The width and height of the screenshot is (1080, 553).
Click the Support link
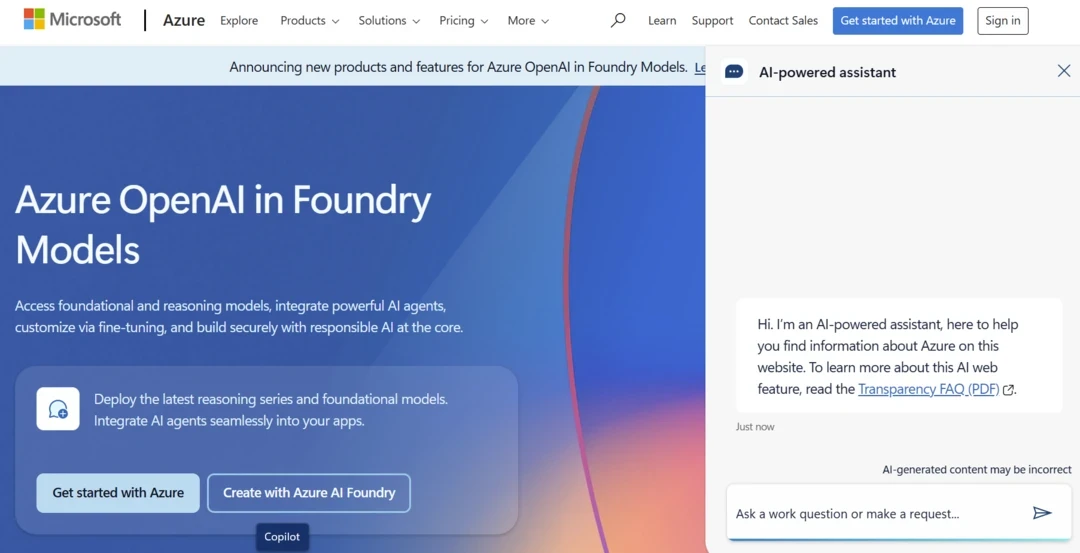712,20
